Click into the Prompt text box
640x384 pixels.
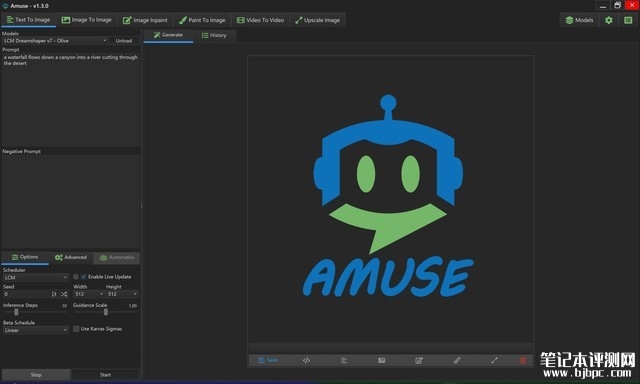pyautogui.click(x=71, y=99)
